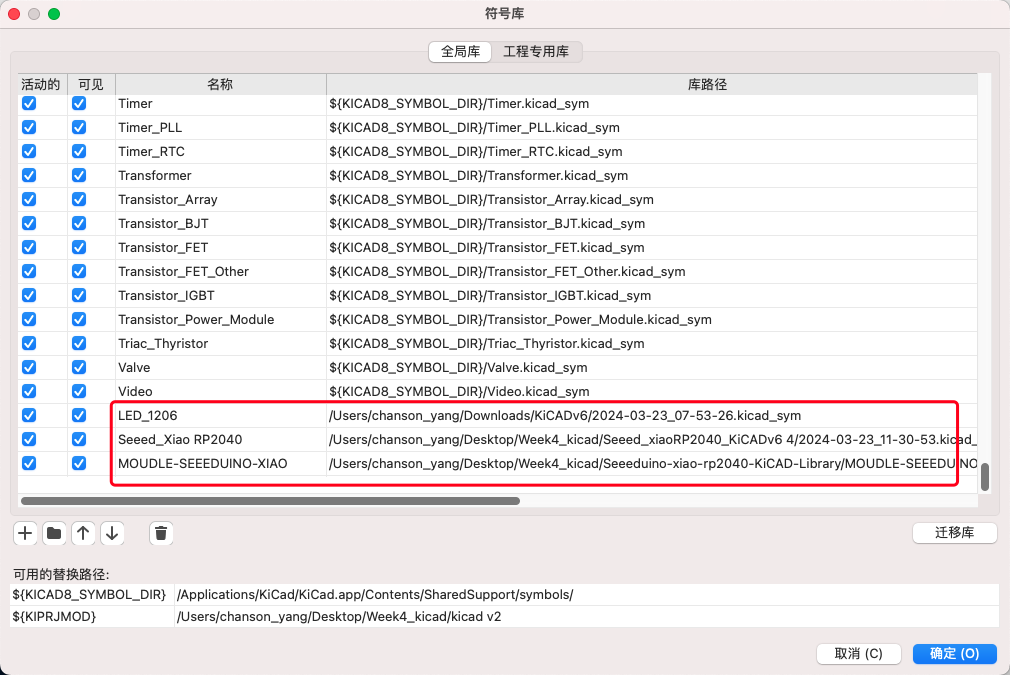Select the Transistor_IGBT name cell
This screenshot has height=675, width=1010.
[220, 296]
